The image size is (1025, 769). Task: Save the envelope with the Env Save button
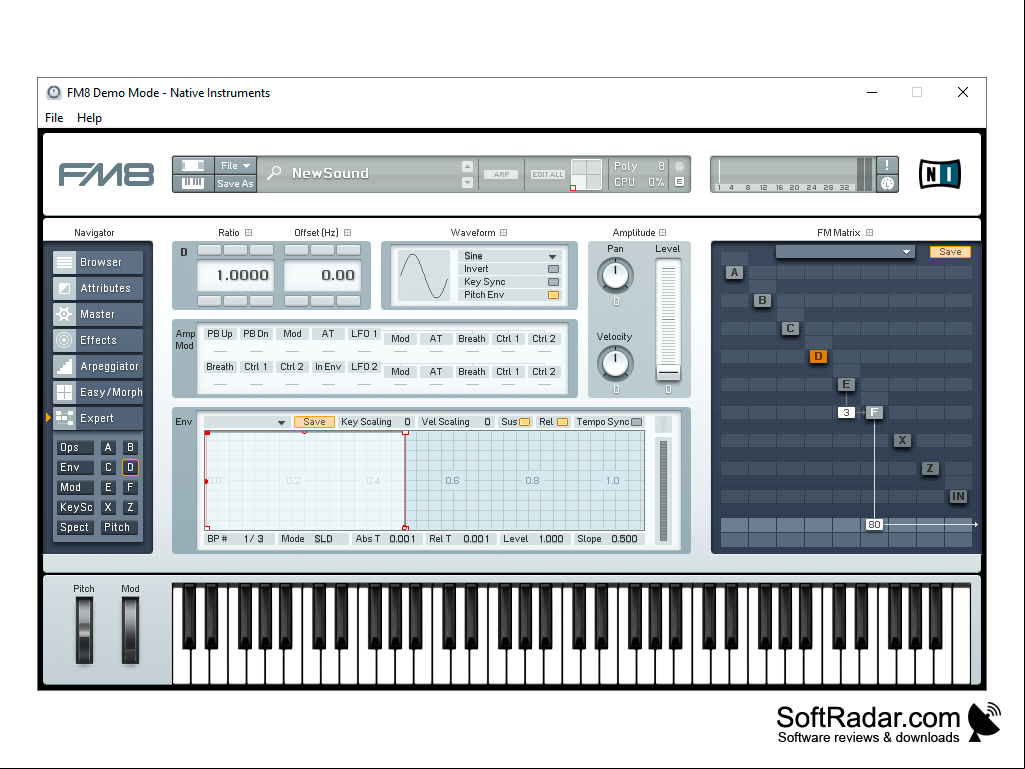point(314,422)
